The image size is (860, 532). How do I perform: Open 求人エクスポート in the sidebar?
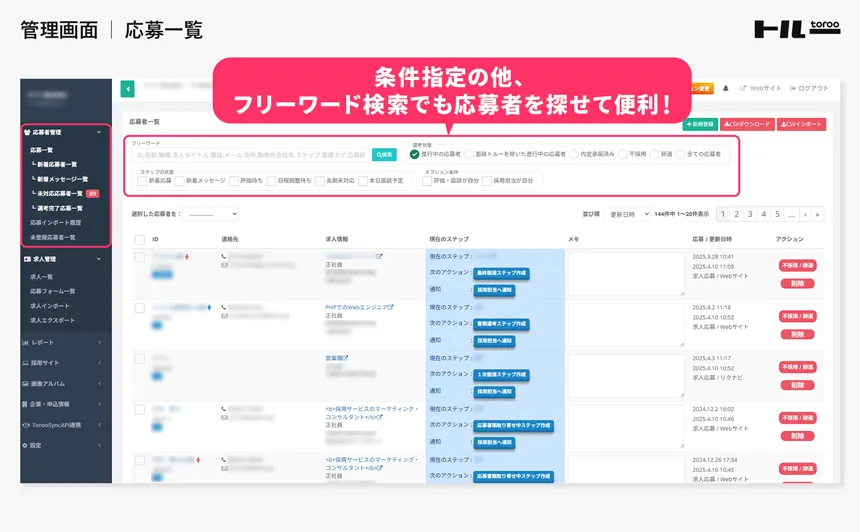[x=52, y=320]
